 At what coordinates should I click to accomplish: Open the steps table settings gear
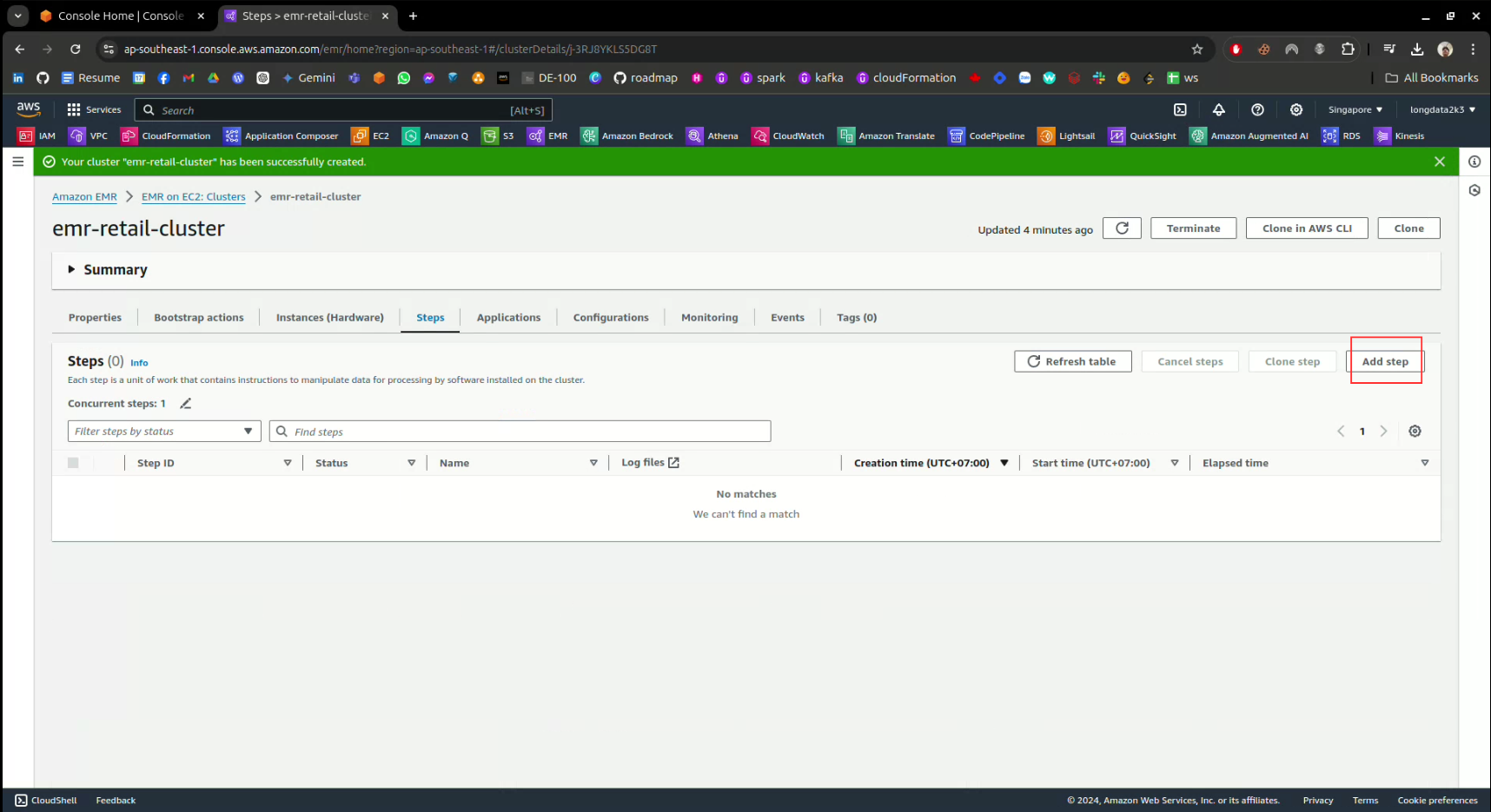pyautogui.click(x=1415, y=432)
